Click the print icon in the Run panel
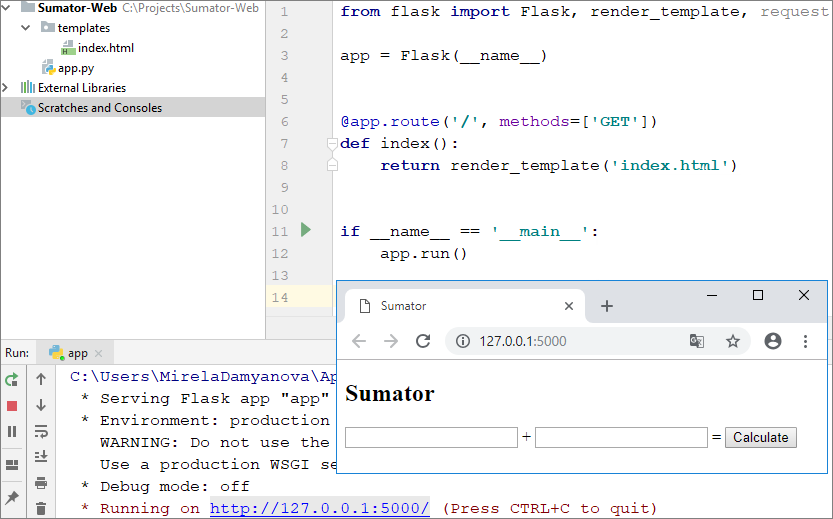Image resolution: width=833 pixels, height=519 pixels. point(41,484)
